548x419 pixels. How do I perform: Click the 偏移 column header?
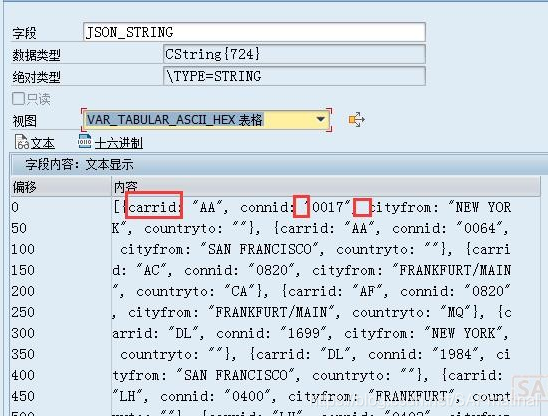pos(60,187)
